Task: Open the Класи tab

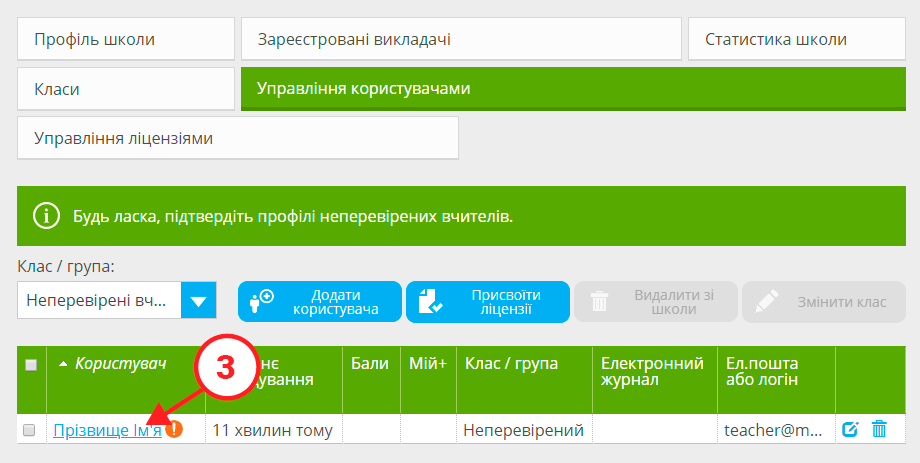Action: pyautogui.click(x=125, y=89)
